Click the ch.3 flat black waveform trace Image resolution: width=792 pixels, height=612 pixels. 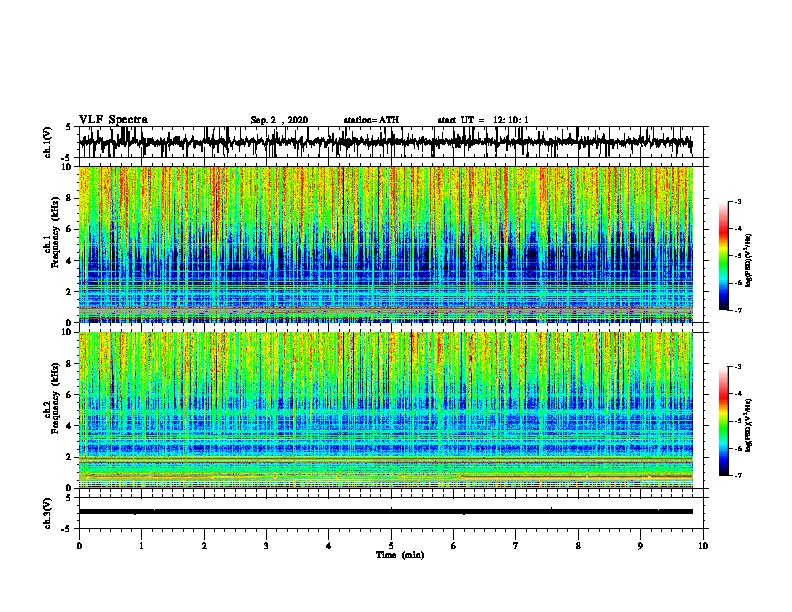coord(385,512)
